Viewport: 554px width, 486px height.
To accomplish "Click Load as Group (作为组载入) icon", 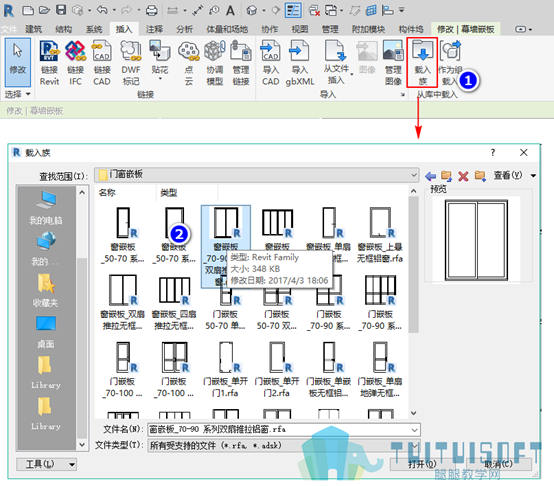I will click(450, 63).
